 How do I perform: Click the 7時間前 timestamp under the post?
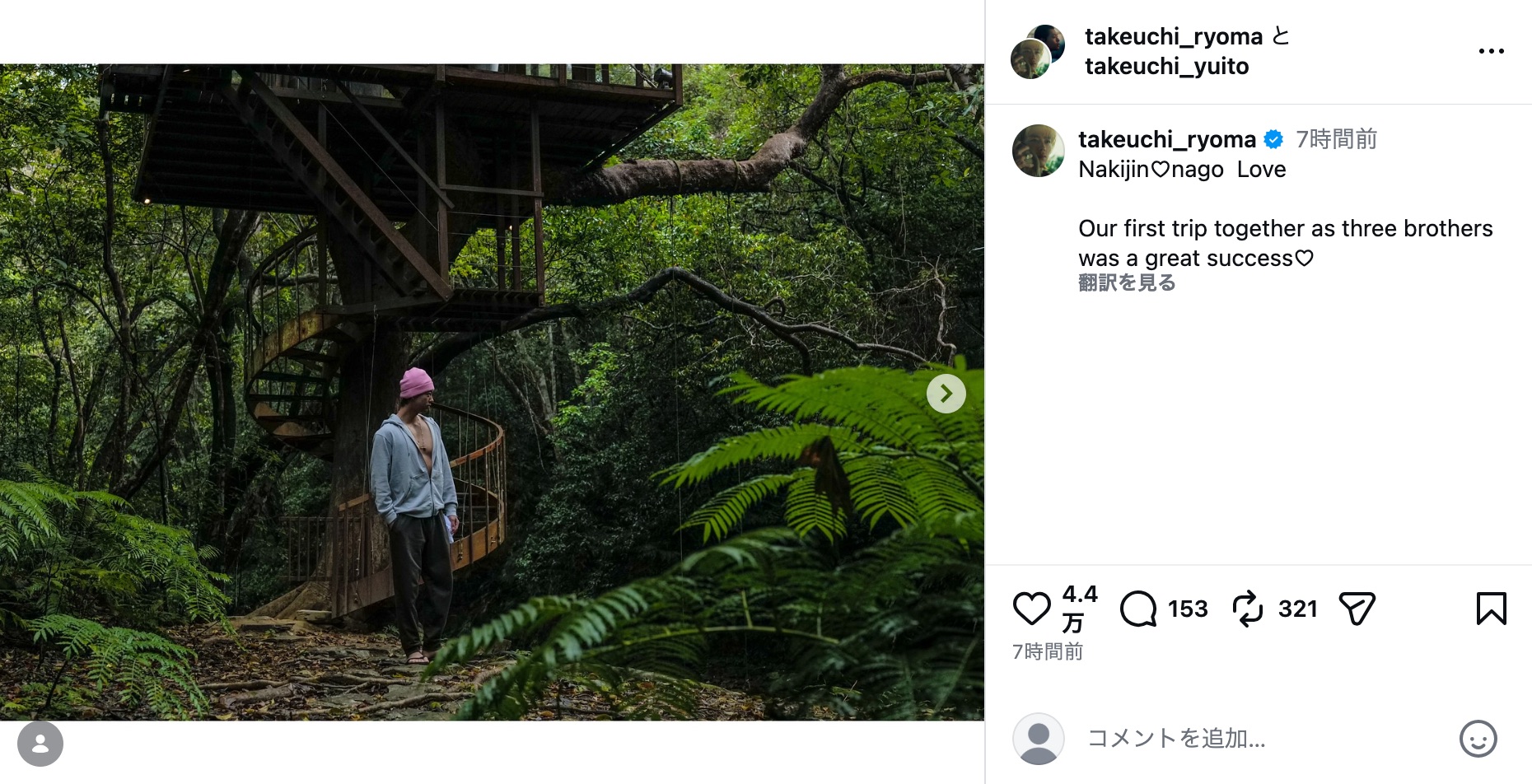coord(1048,651)
